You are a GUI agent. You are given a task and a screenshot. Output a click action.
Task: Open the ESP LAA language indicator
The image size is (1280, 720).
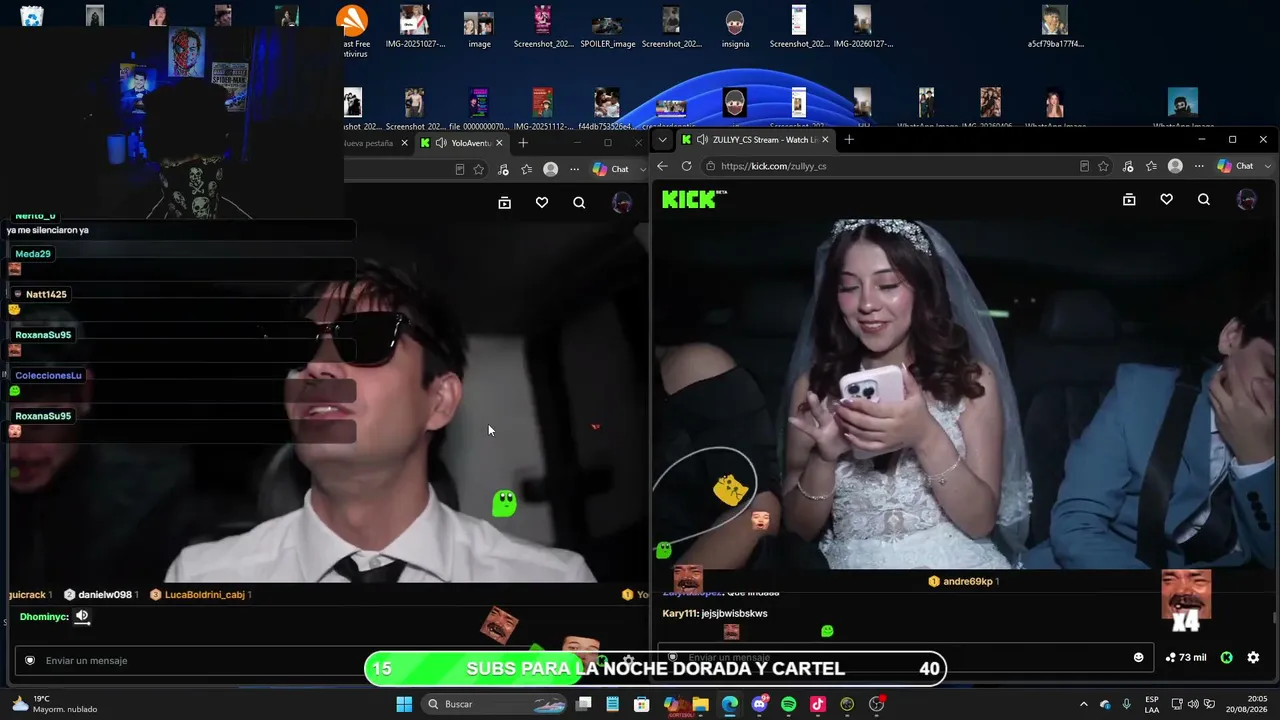pos(1152,704)
